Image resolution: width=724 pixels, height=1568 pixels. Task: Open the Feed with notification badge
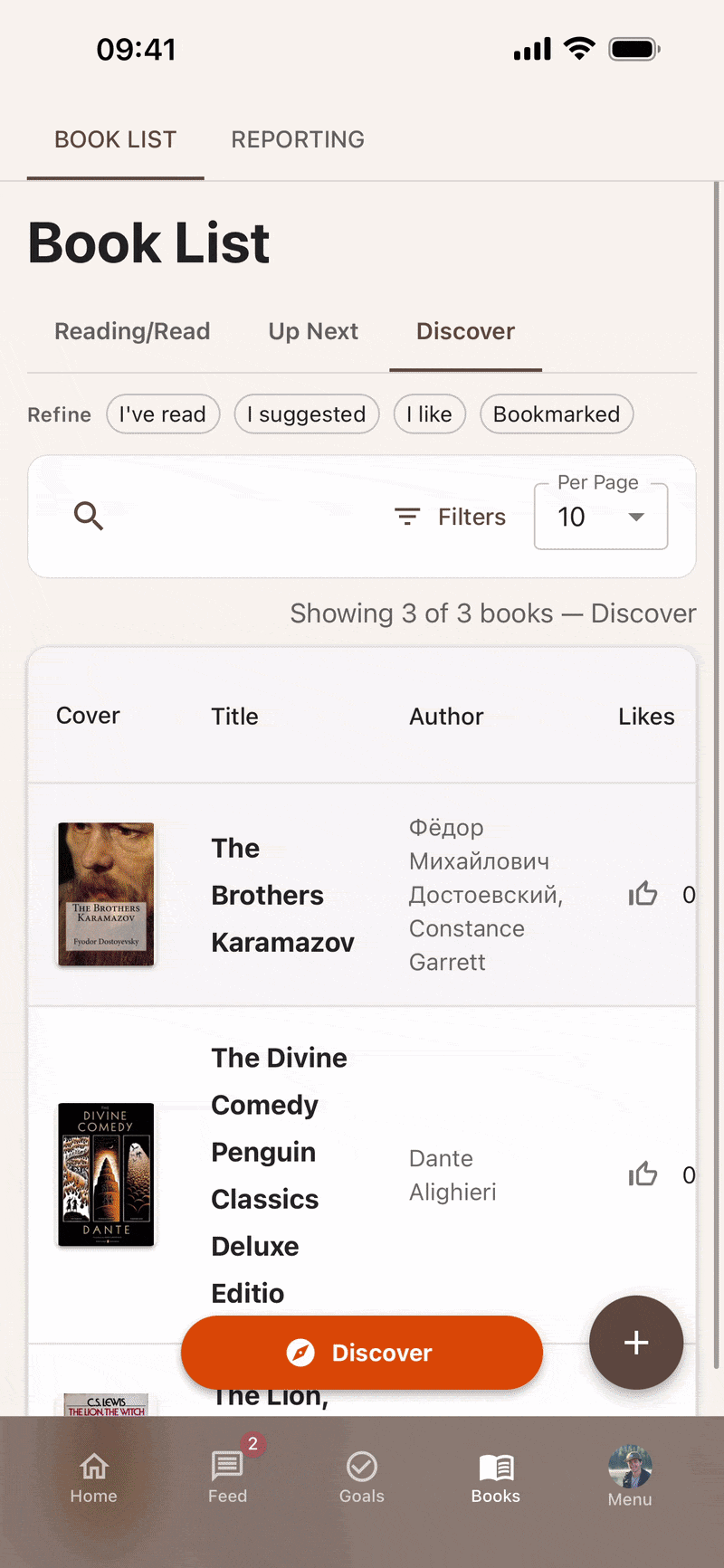pos(228,1478)
